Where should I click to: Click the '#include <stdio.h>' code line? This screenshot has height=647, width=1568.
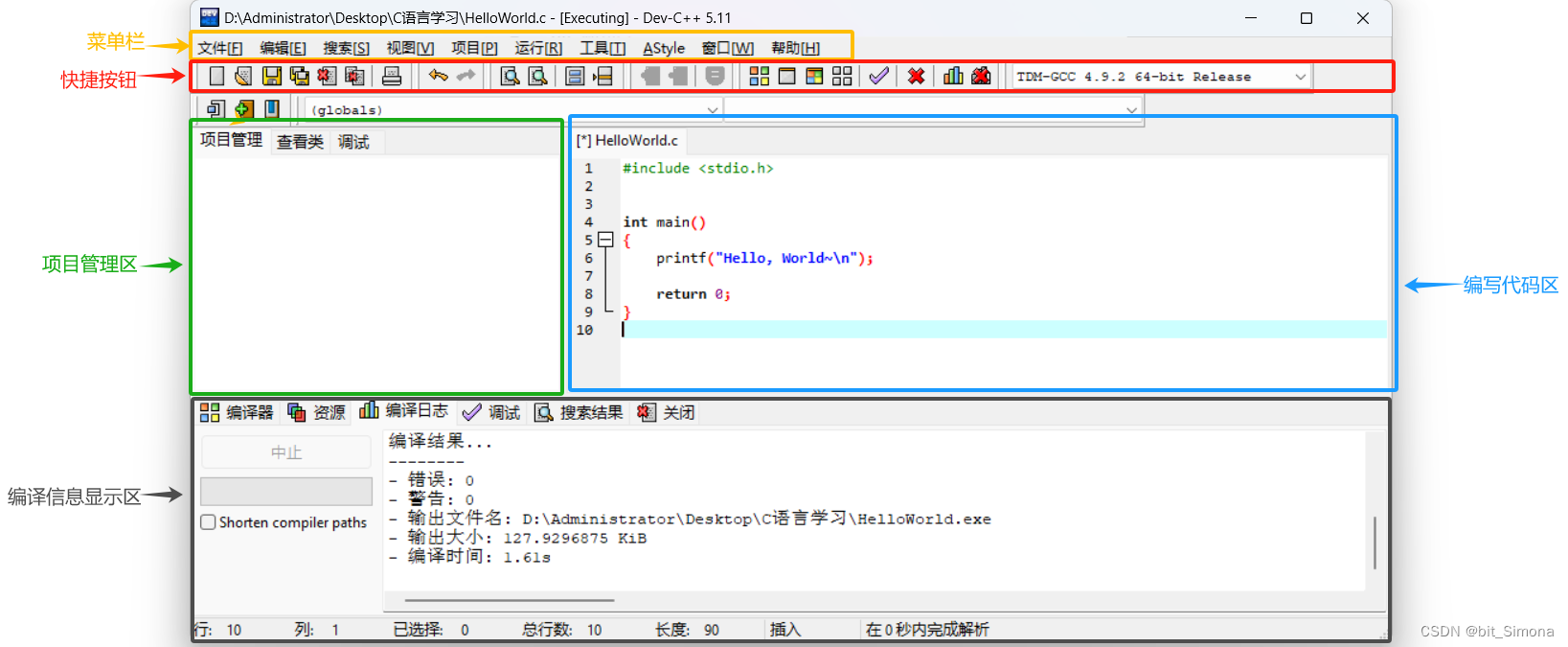click(x=698, y=168)
